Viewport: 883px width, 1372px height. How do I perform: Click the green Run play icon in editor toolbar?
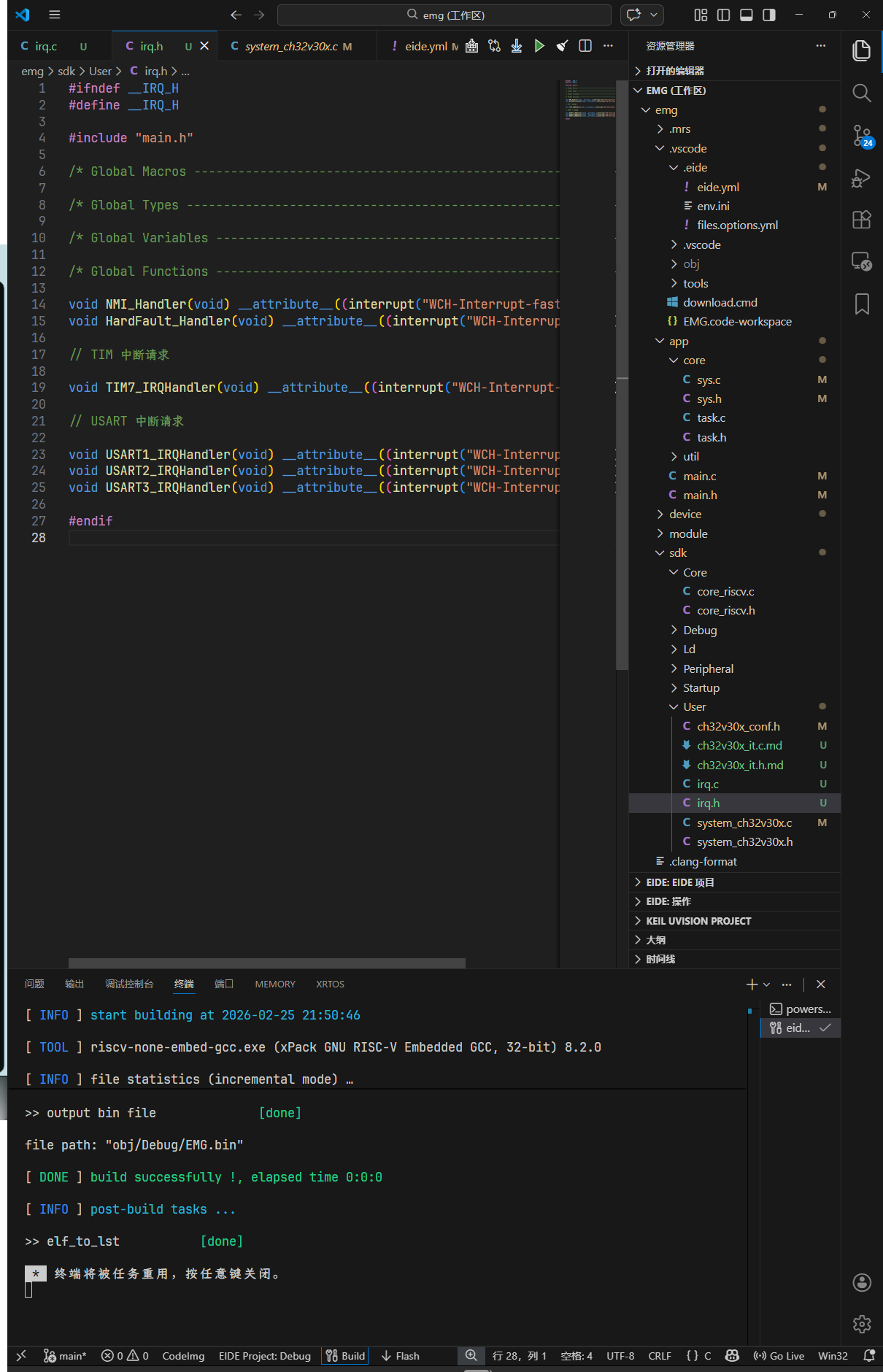539,46
